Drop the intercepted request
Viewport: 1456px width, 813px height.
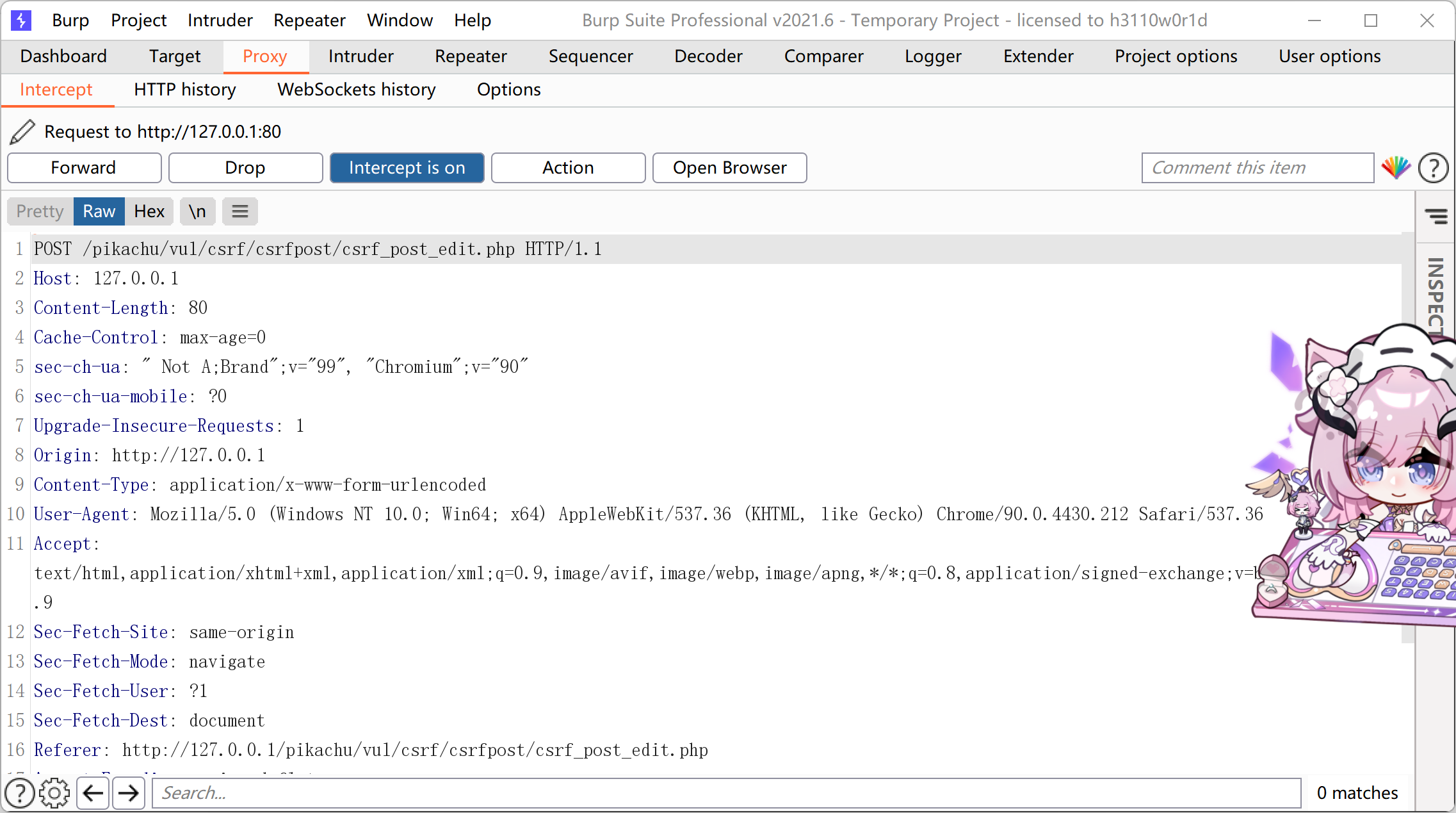[245, 168]
